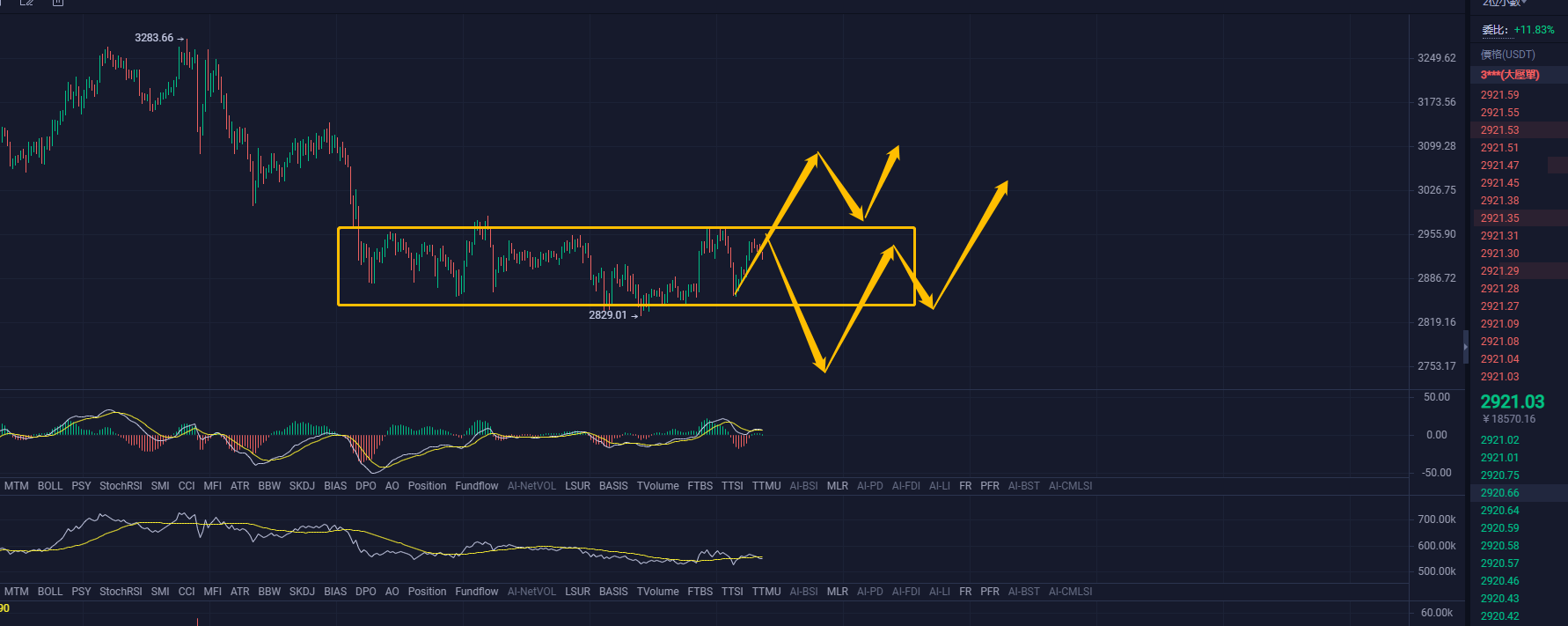This screenshot has width=1568, height=626.
Task: Pick Position in the lower indicator row
Action: click(427, 592)
